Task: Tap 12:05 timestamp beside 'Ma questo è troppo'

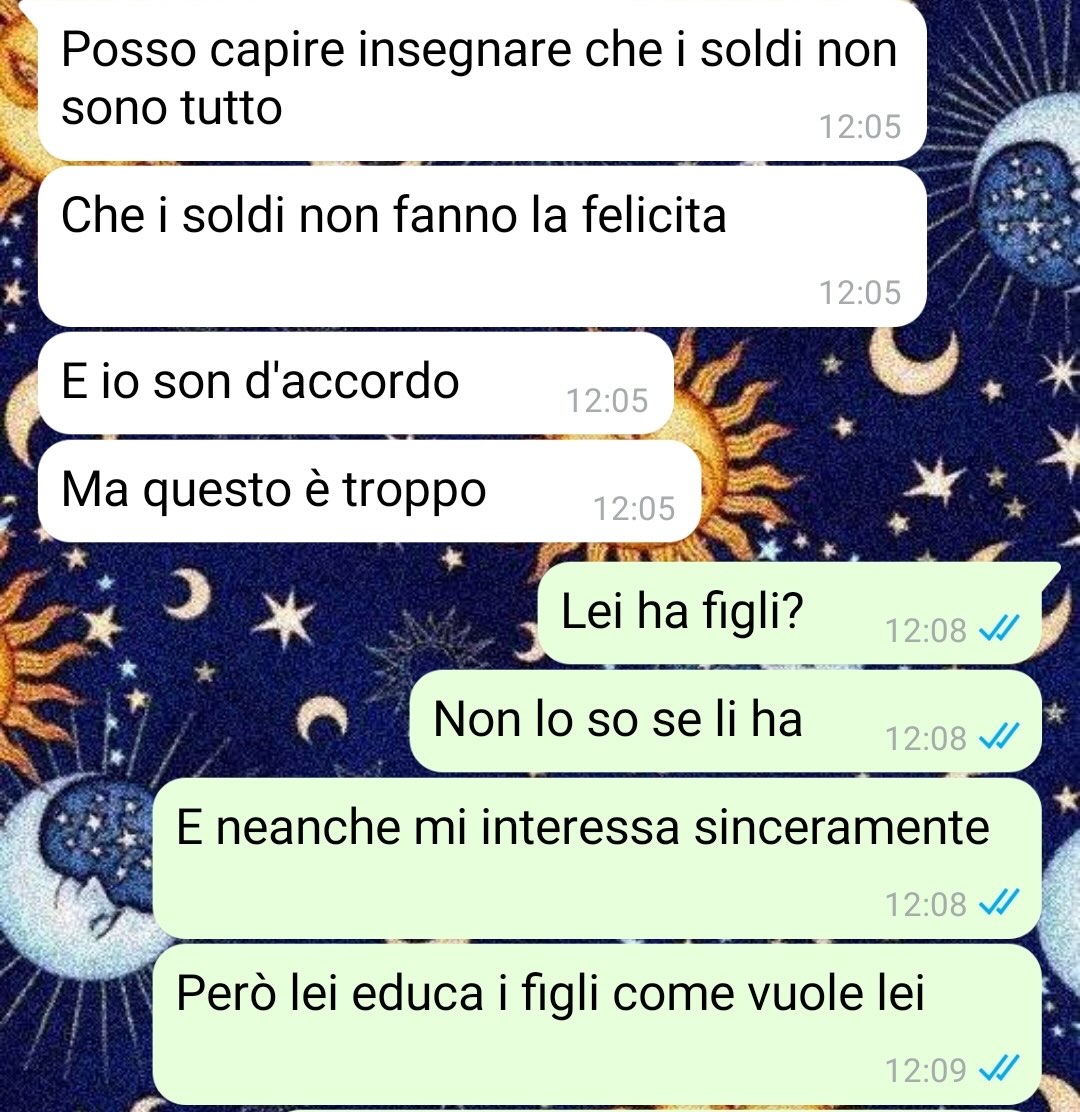Action: coord(634,508)
